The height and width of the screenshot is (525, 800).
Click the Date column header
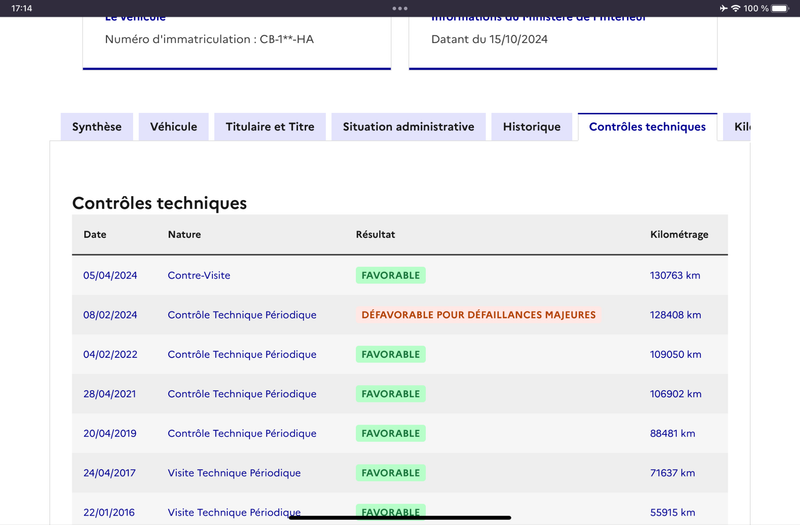point(95,234)
